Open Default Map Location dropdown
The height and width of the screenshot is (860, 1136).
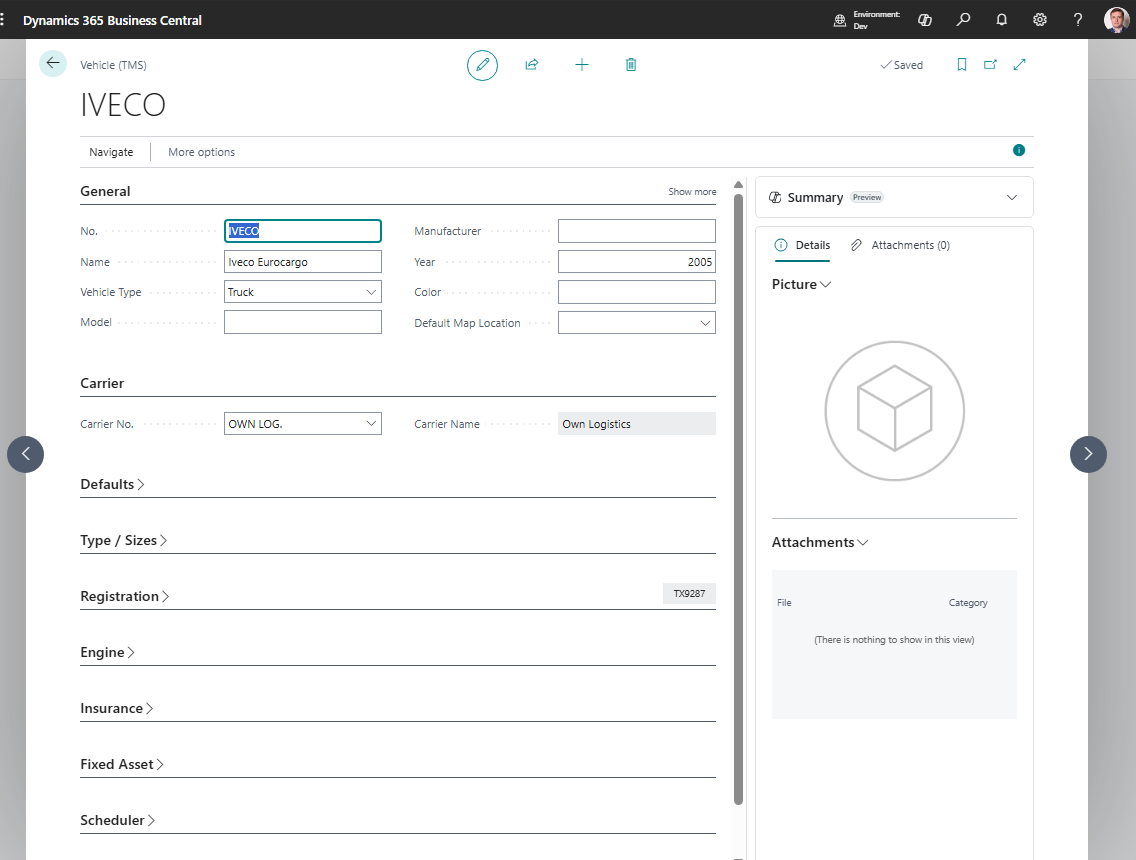coord(705,323)
